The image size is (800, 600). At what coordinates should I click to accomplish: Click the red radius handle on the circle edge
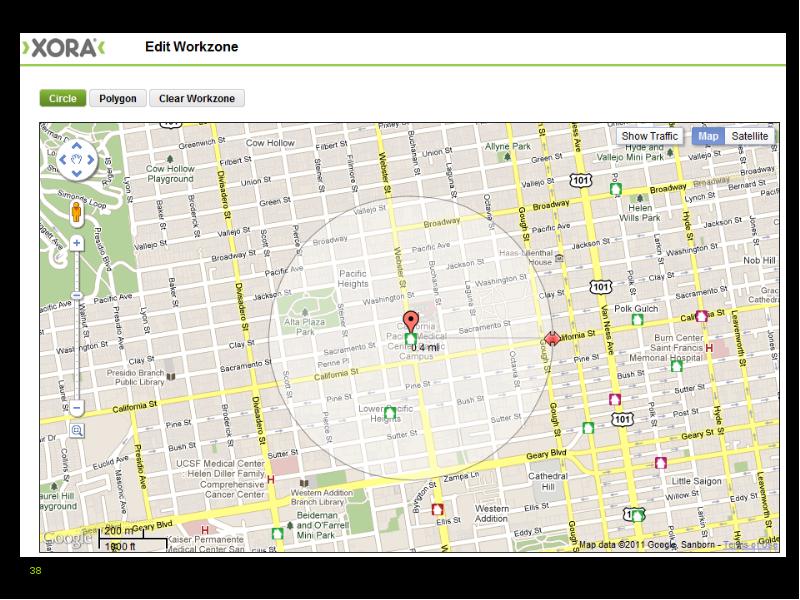click(x=552, y=338)
